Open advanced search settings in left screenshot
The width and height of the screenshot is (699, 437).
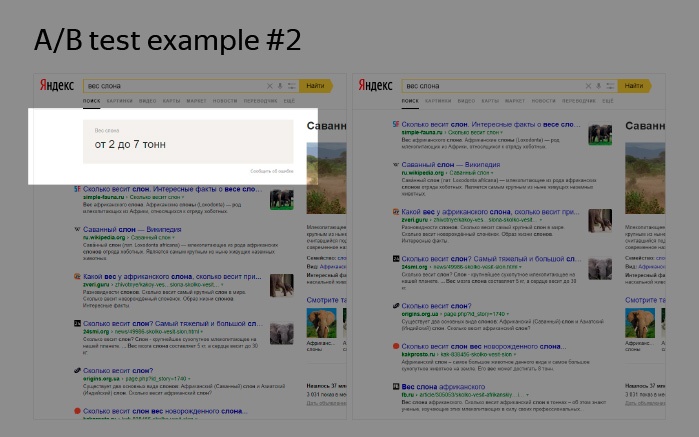click(x=292, y=86)
